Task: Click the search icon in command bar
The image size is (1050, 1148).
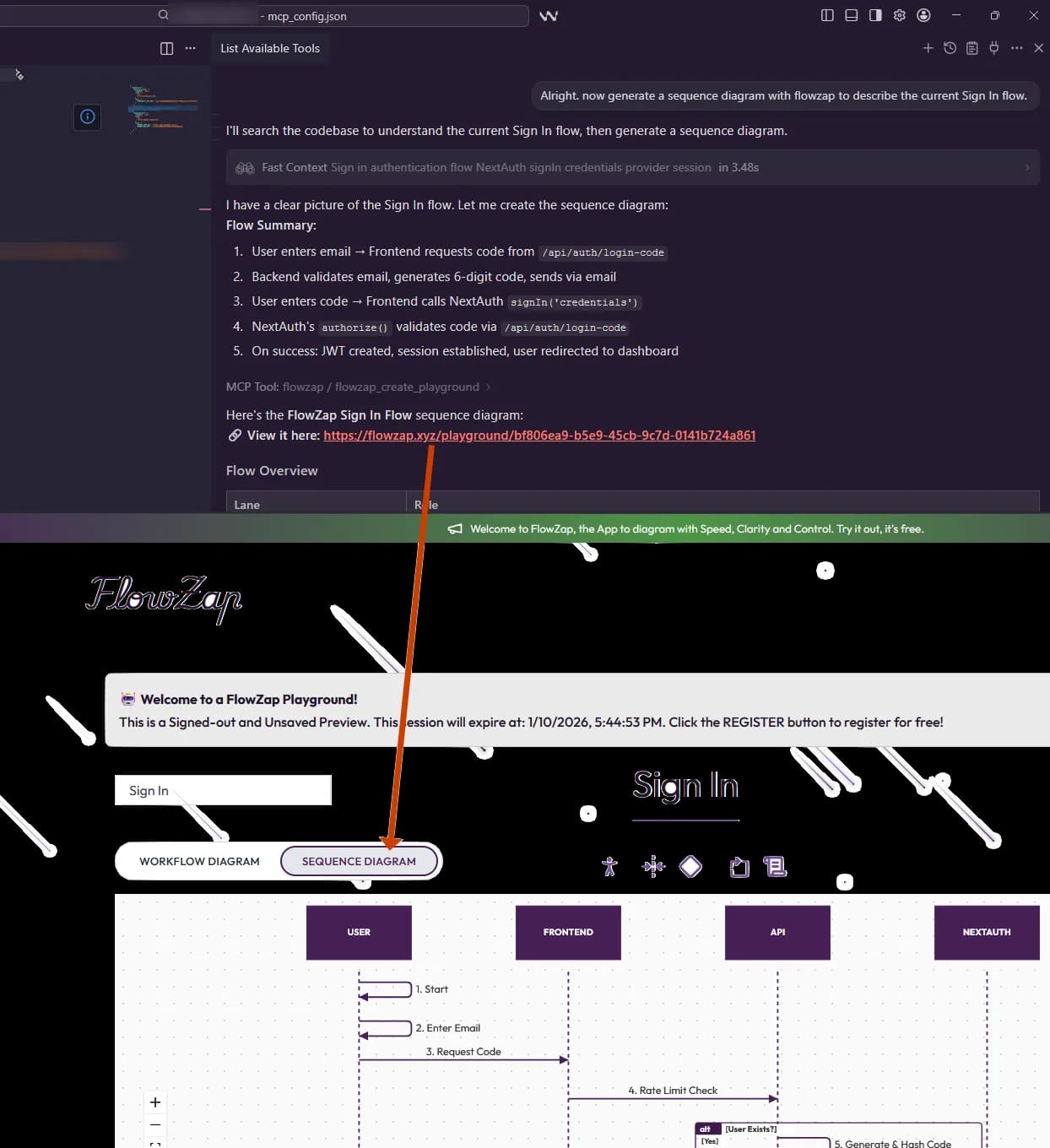Action: (x=163, y=15)
